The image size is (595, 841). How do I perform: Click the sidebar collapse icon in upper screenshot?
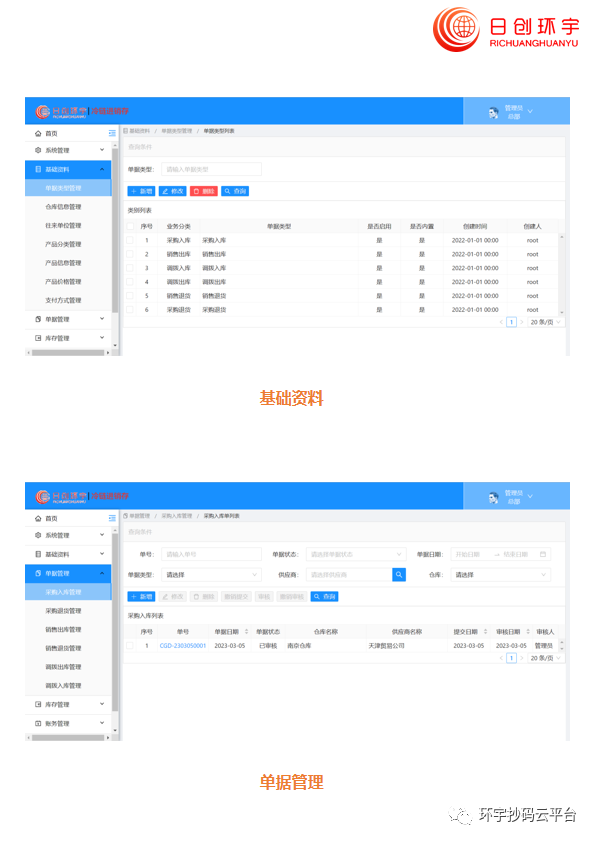pos(112,133)
